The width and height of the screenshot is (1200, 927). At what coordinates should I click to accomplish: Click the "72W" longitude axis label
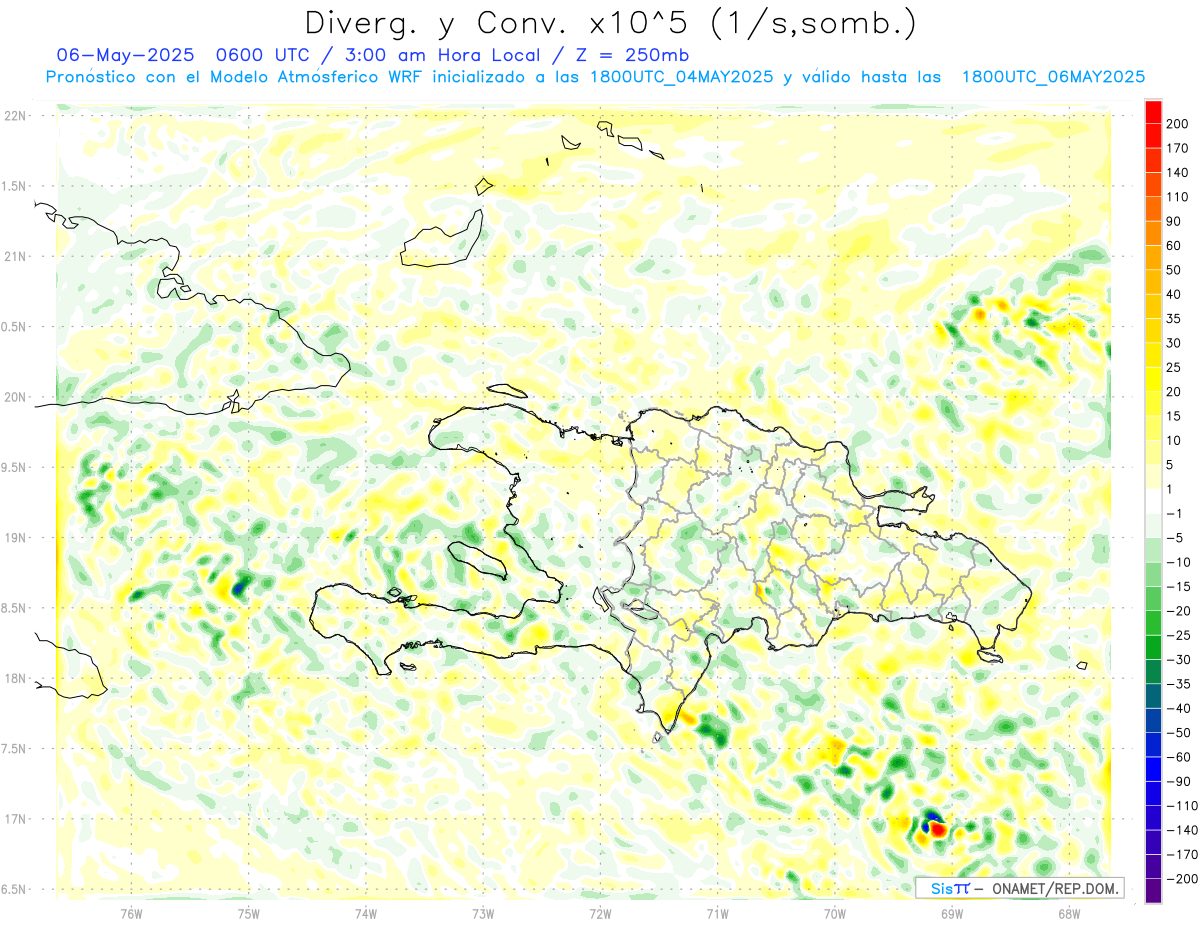click(600, 913)
